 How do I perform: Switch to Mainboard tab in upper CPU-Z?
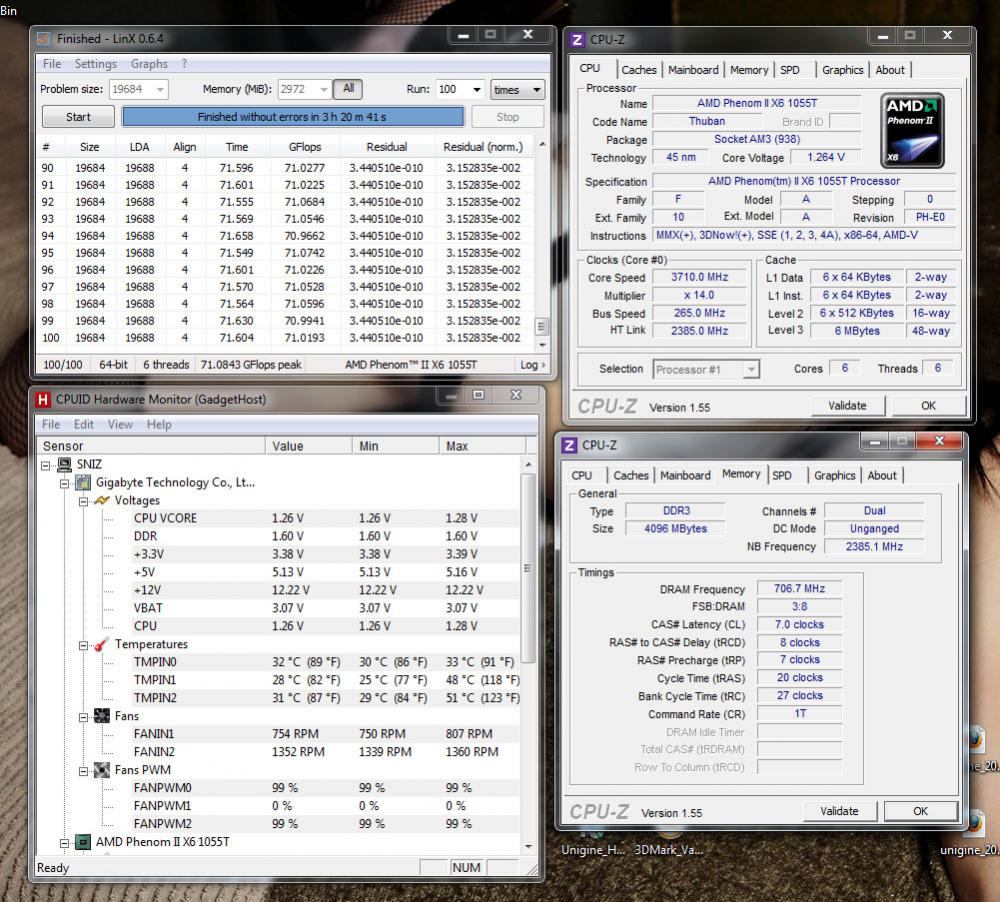[x=693, y=70]
